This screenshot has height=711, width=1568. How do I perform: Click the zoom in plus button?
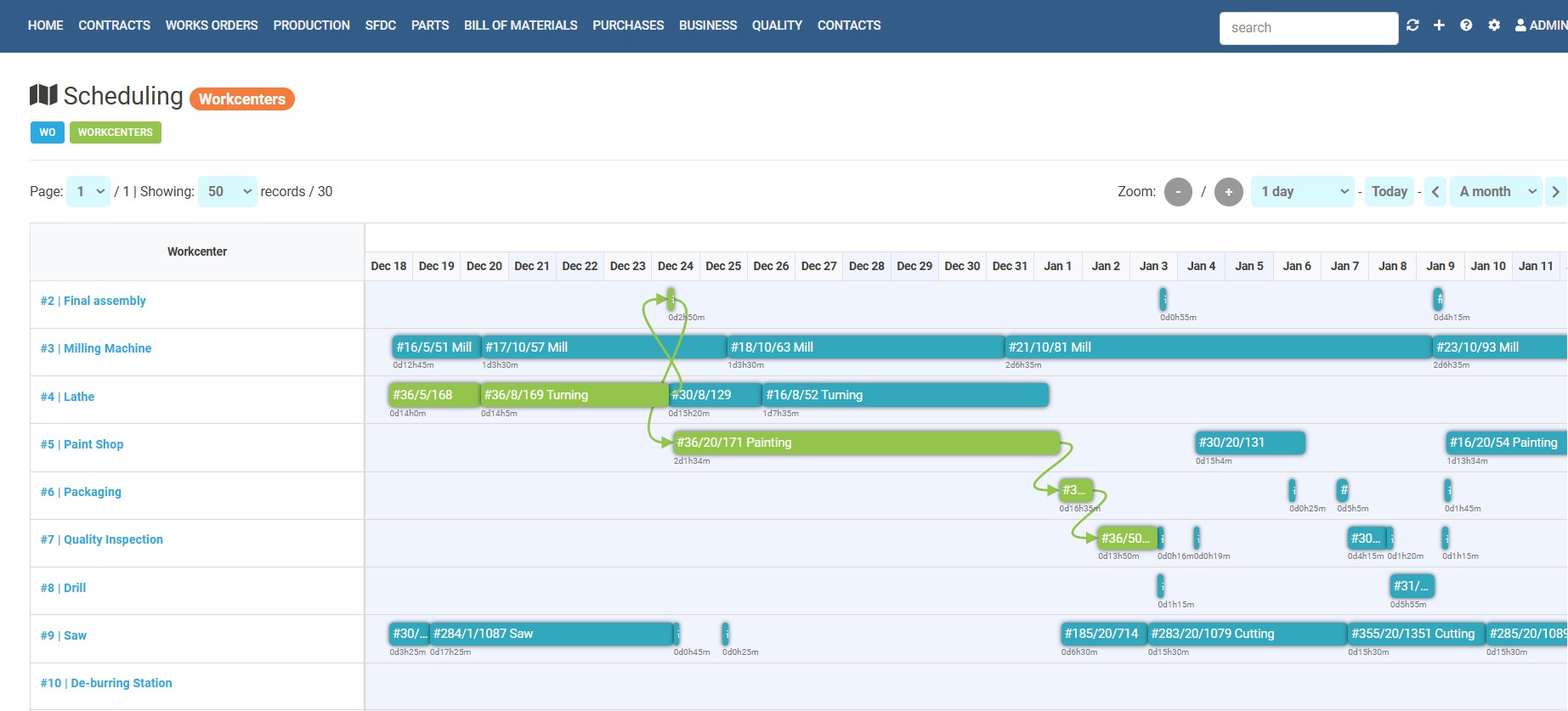point(1228,192)
